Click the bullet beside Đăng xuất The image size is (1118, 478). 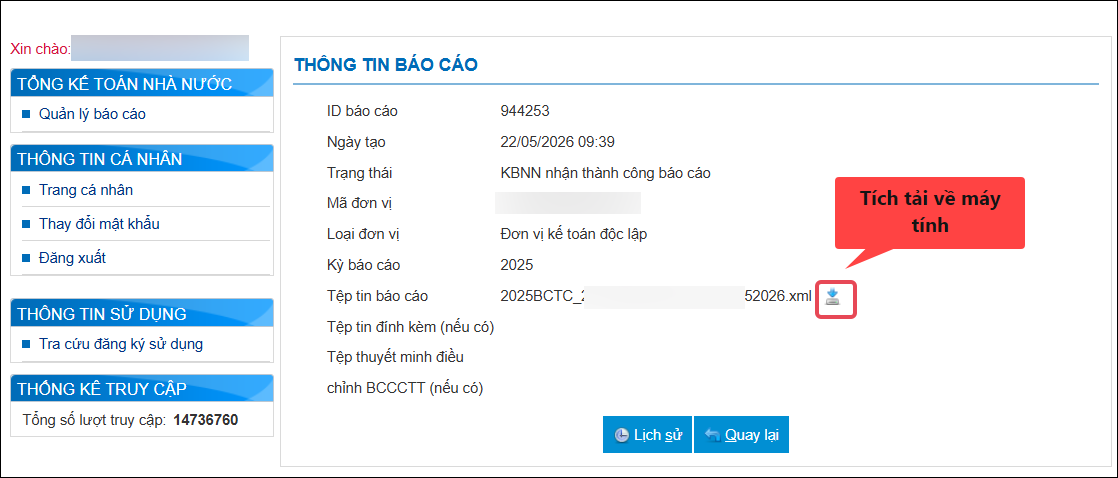point(26,258)
